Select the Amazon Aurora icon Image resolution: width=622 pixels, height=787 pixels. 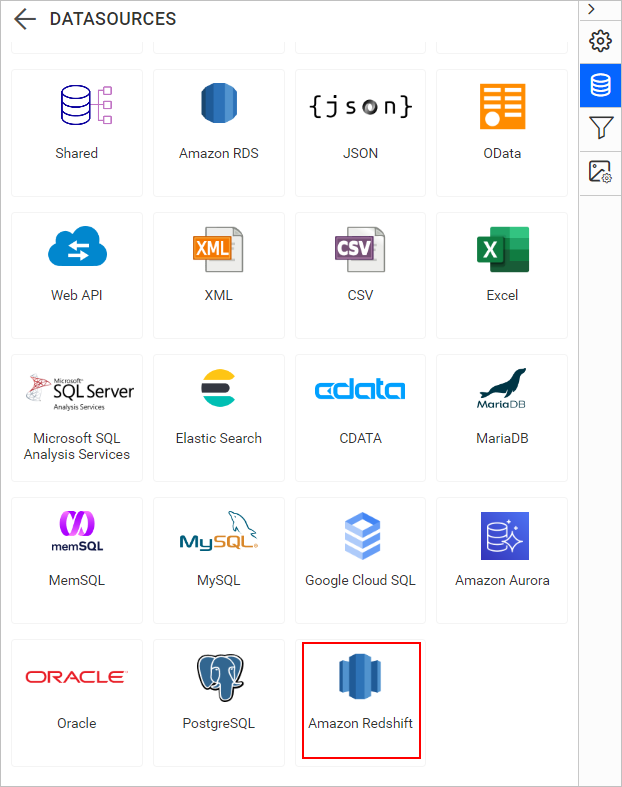click(x=505, y=536)
